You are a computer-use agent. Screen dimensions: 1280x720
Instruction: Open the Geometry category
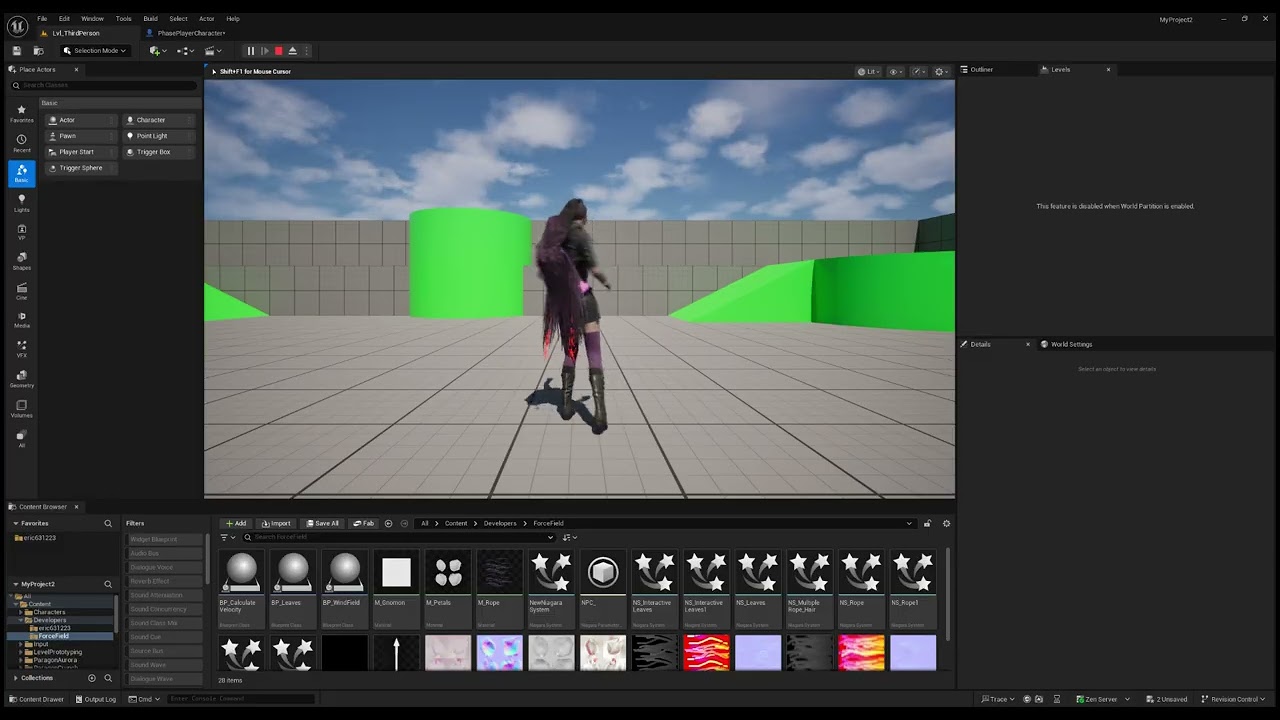click(x=21, y=379)
